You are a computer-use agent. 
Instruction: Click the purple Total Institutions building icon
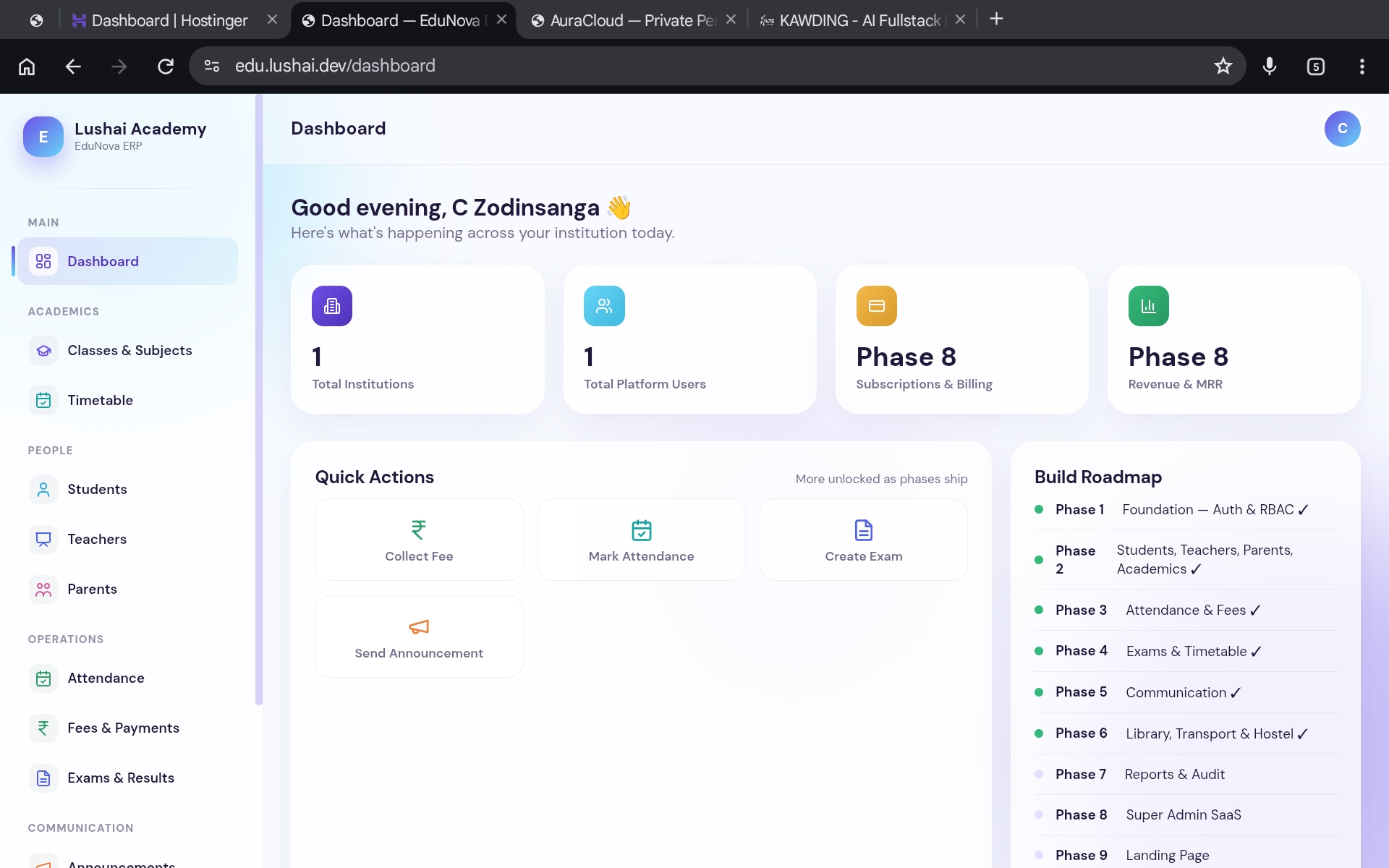[x=332, y=306]
